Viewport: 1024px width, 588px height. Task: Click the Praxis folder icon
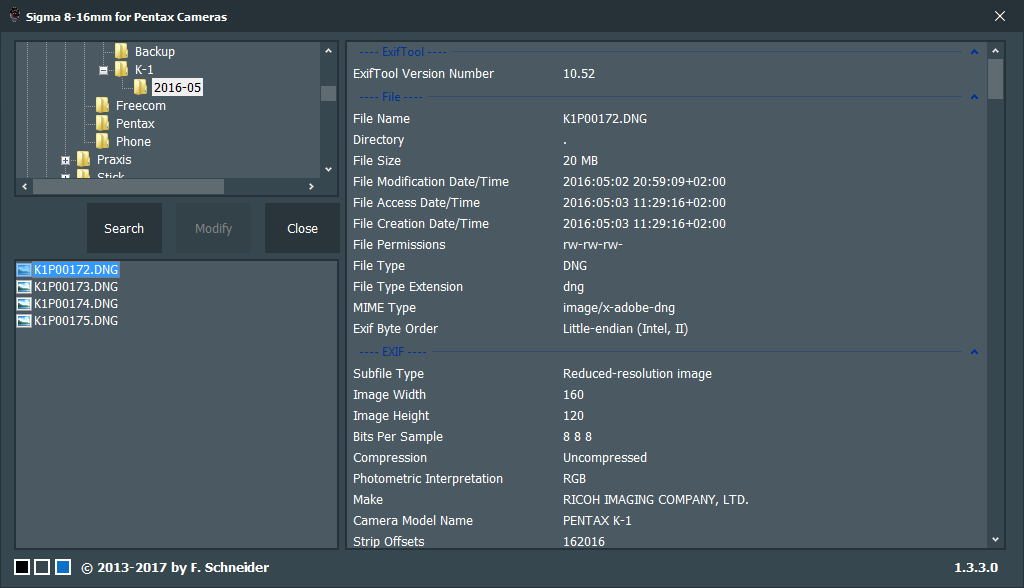point(84,159)
